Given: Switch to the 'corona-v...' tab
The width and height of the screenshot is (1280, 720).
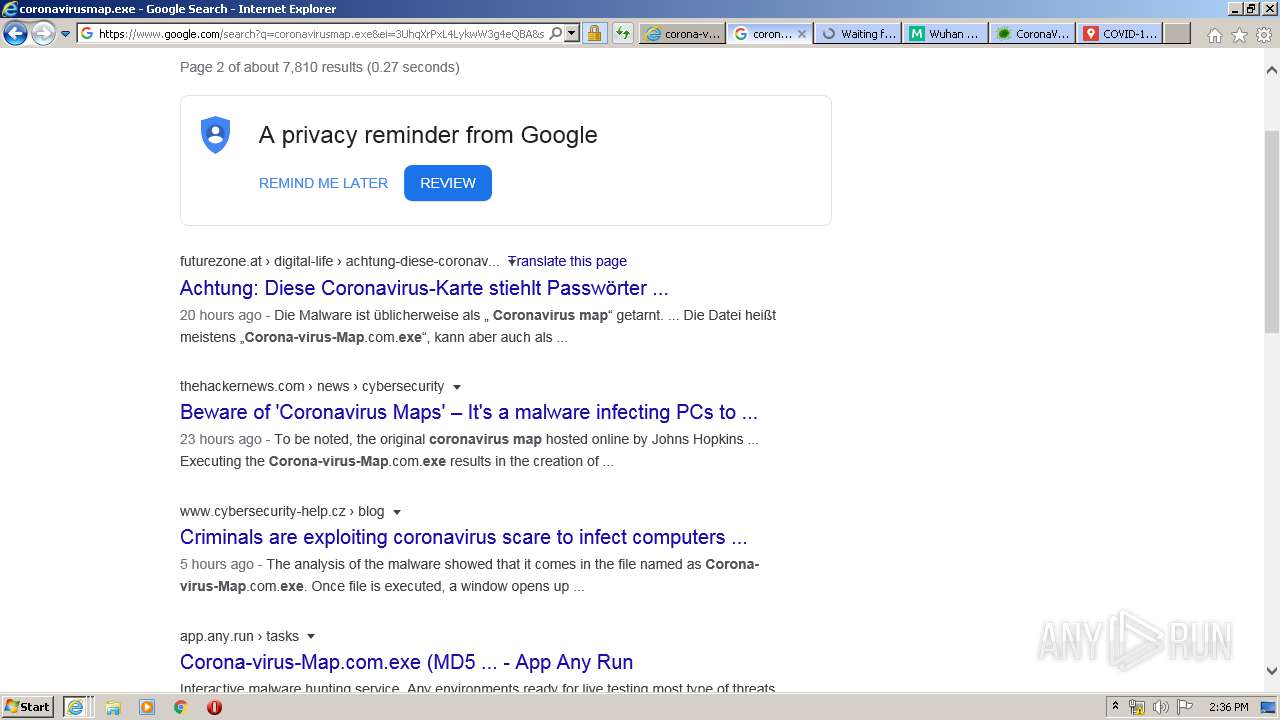Looking at the screenshot, I should coord(682,33).
